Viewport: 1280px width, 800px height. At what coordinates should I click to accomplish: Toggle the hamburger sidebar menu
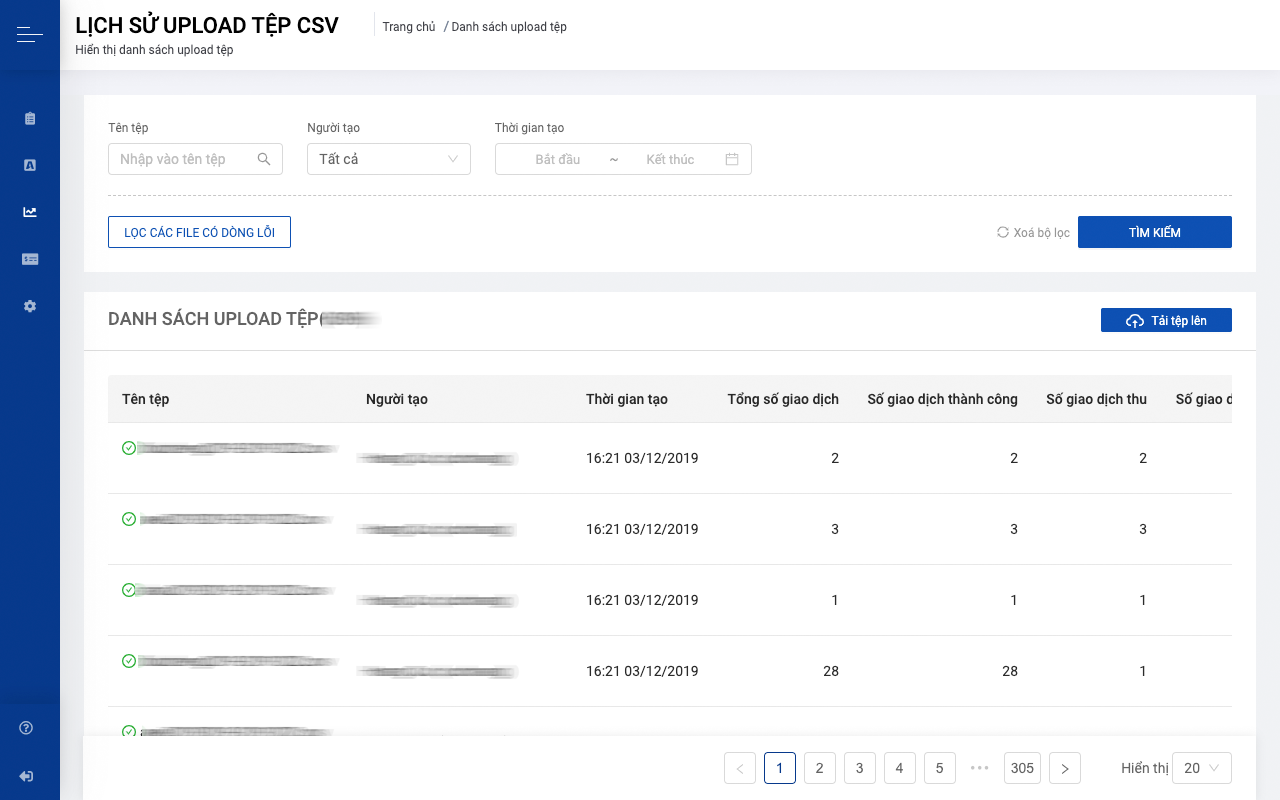tap(30, 36)
